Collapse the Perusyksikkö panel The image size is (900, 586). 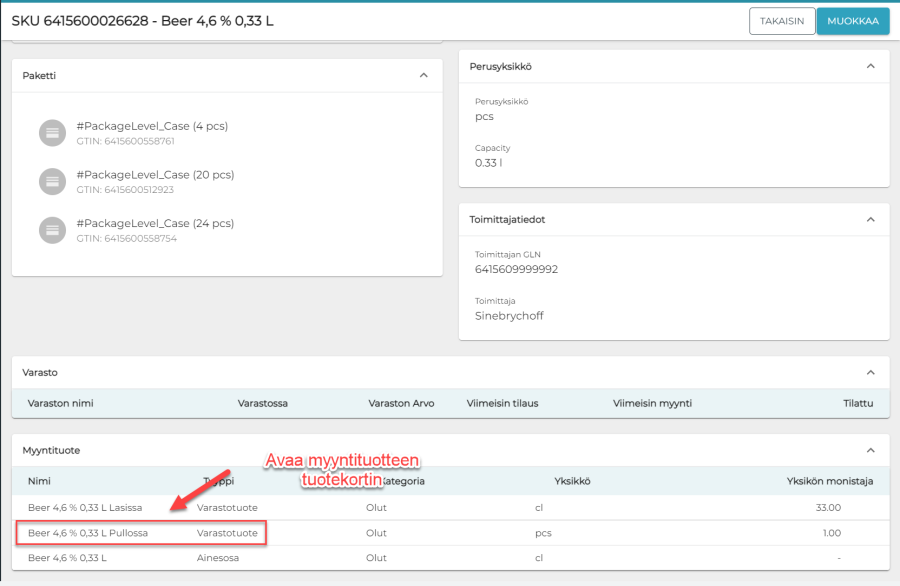click(870, 66)
